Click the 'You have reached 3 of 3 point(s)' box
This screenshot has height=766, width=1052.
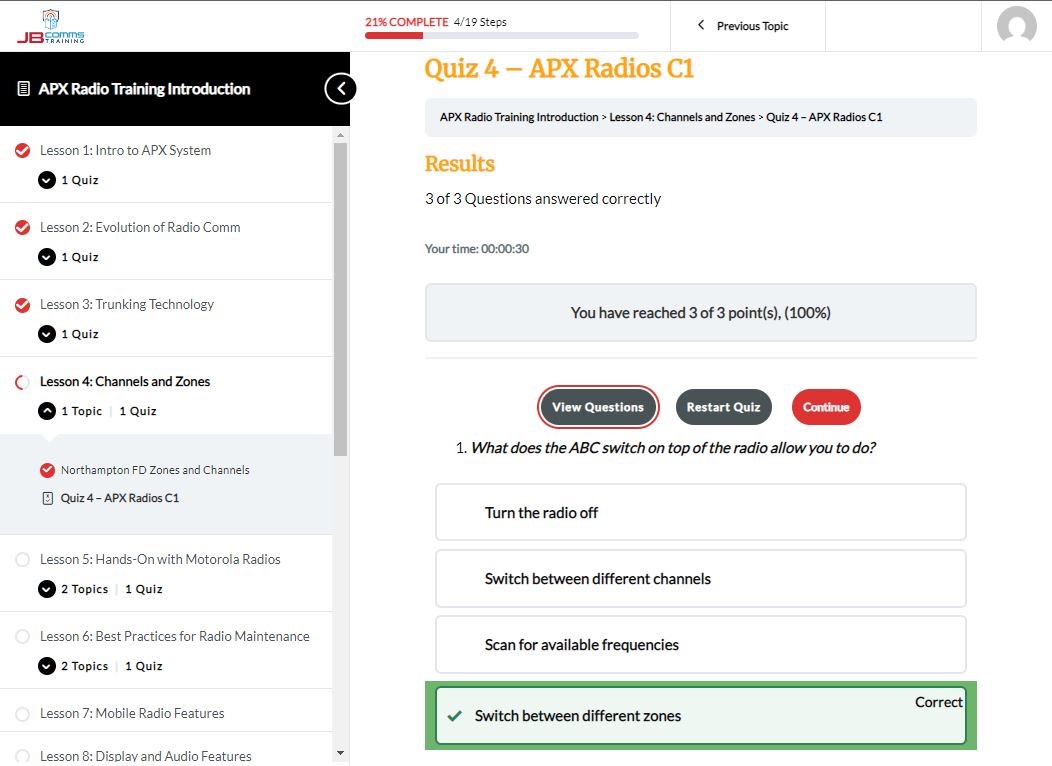700,313
